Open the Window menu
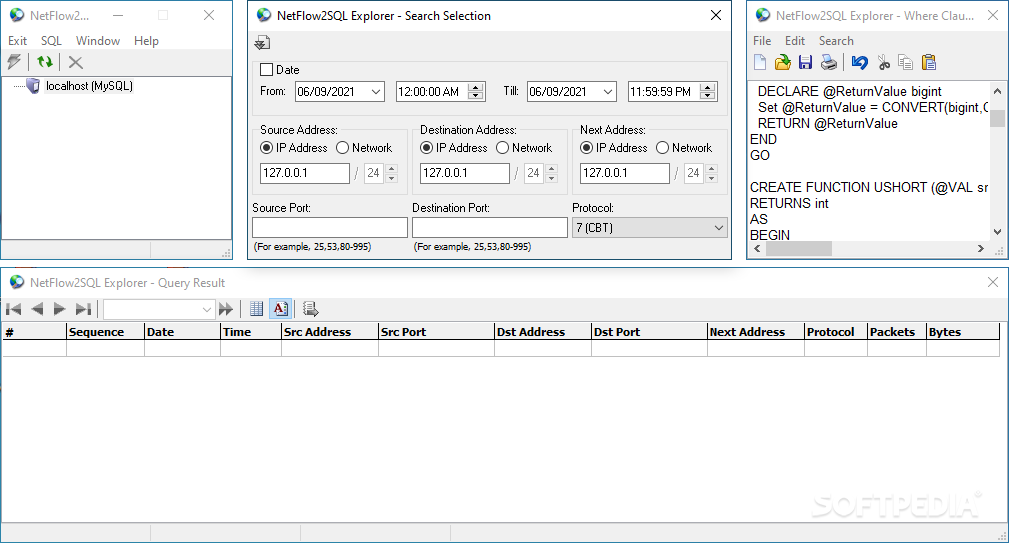The image size is (1009, 543). pos(98,41)
